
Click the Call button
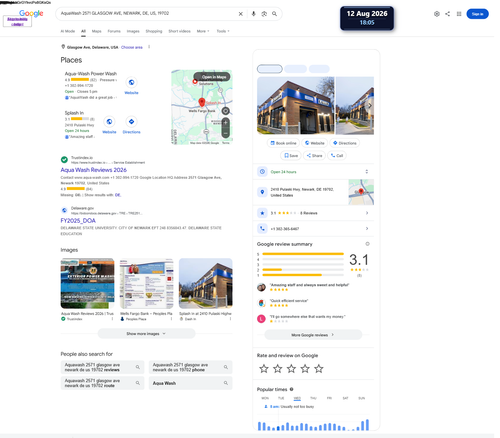[337, 156]
